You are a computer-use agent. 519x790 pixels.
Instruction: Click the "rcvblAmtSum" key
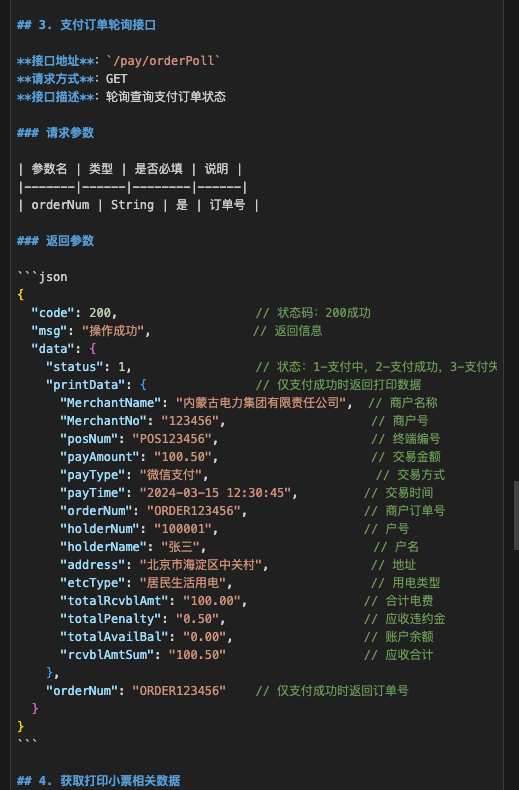[x=111, y=655]
